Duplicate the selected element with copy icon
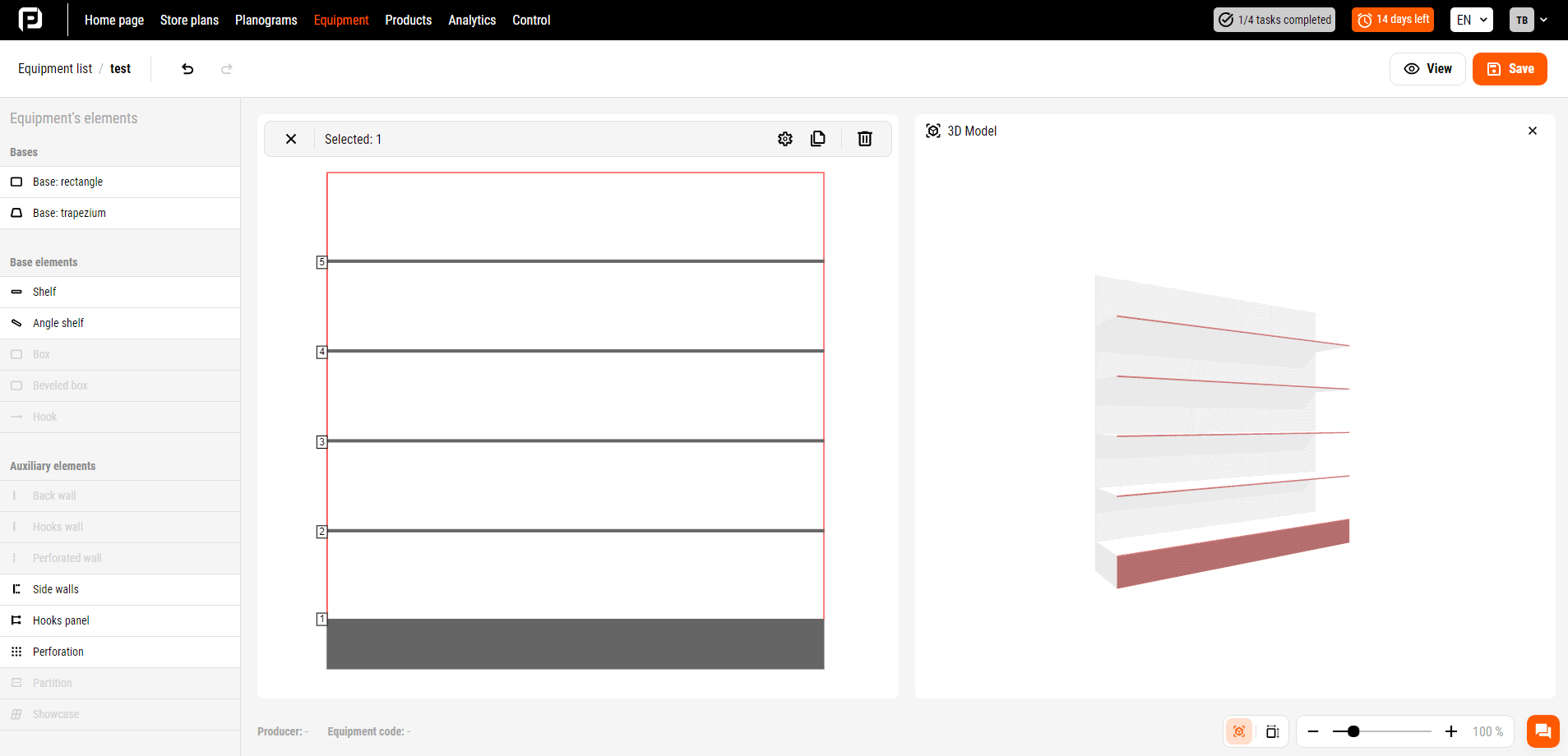 [817, 139]
